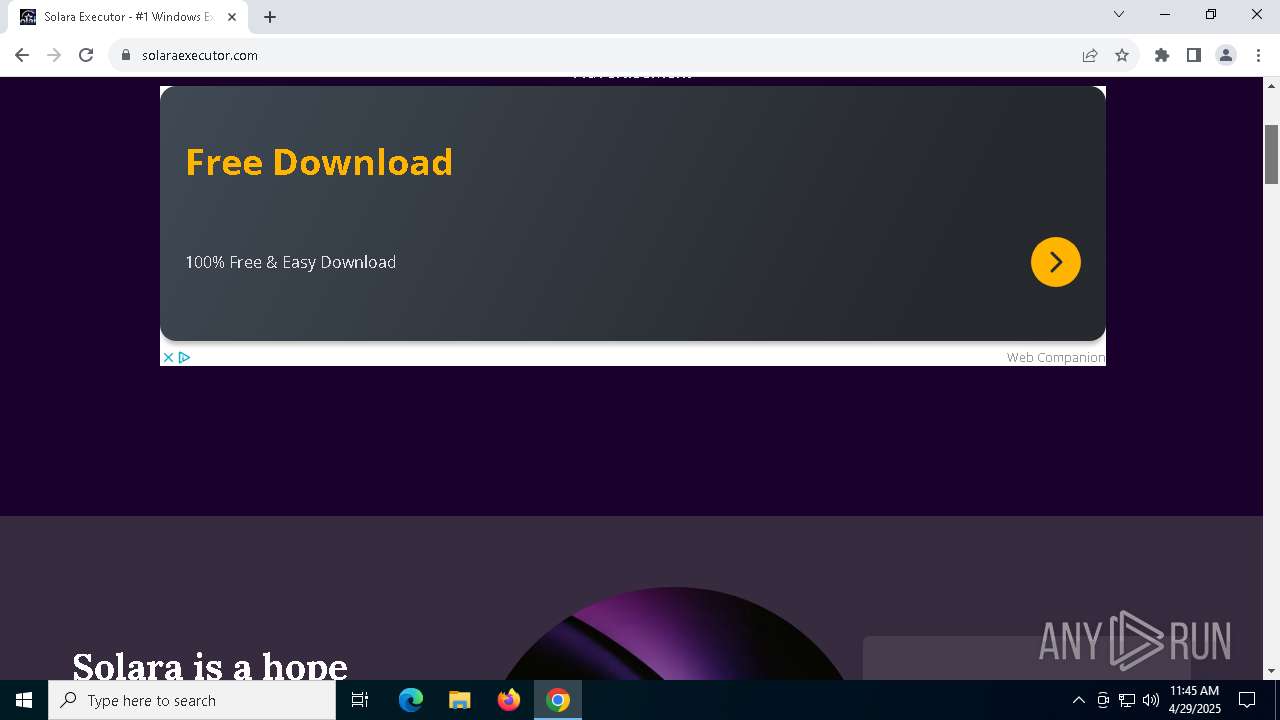Open a new browser tab
The height and width of the screenshot is (720, 1280).
(x=270, y=17)
